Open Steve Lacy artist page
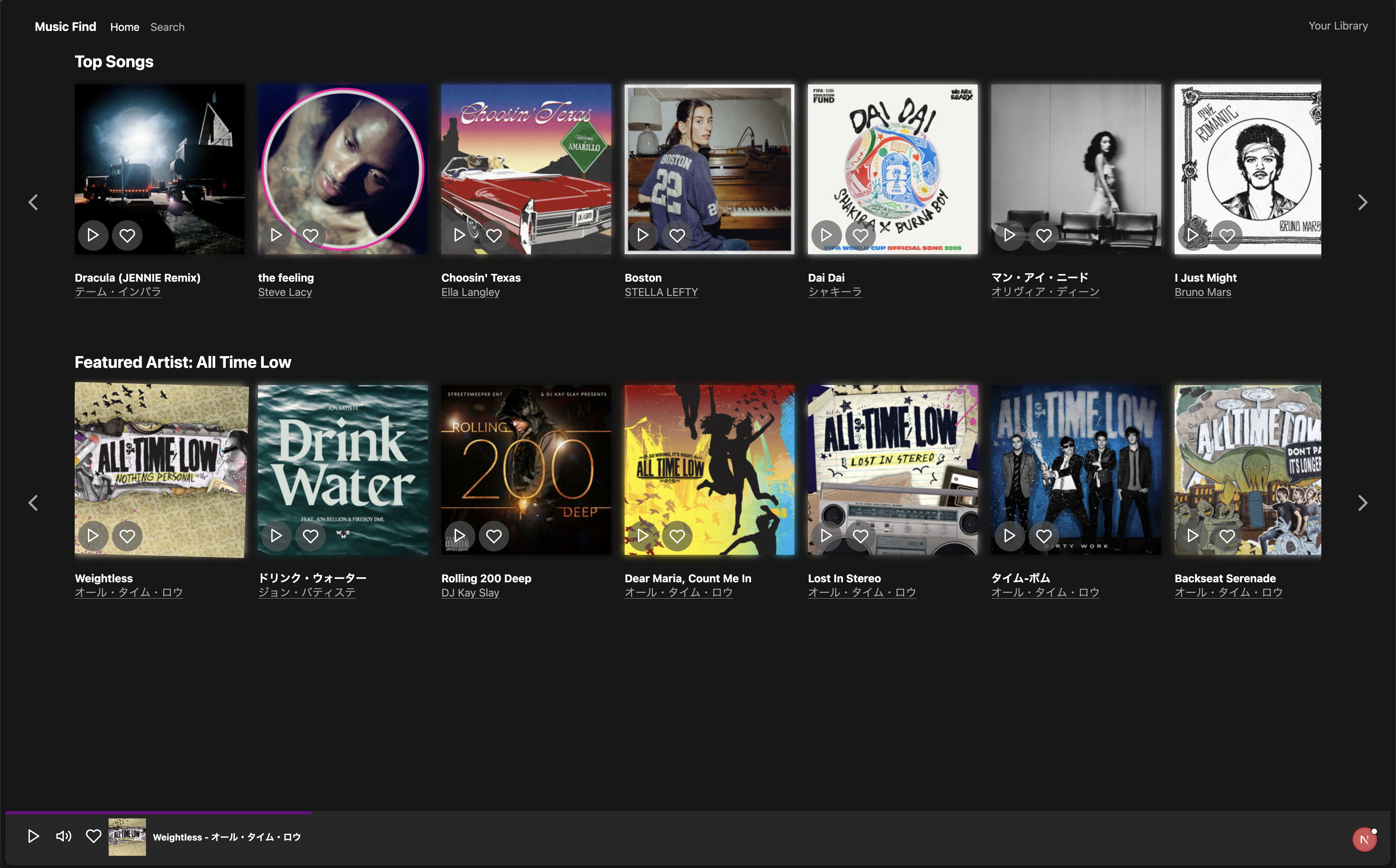 click(285, 292)
